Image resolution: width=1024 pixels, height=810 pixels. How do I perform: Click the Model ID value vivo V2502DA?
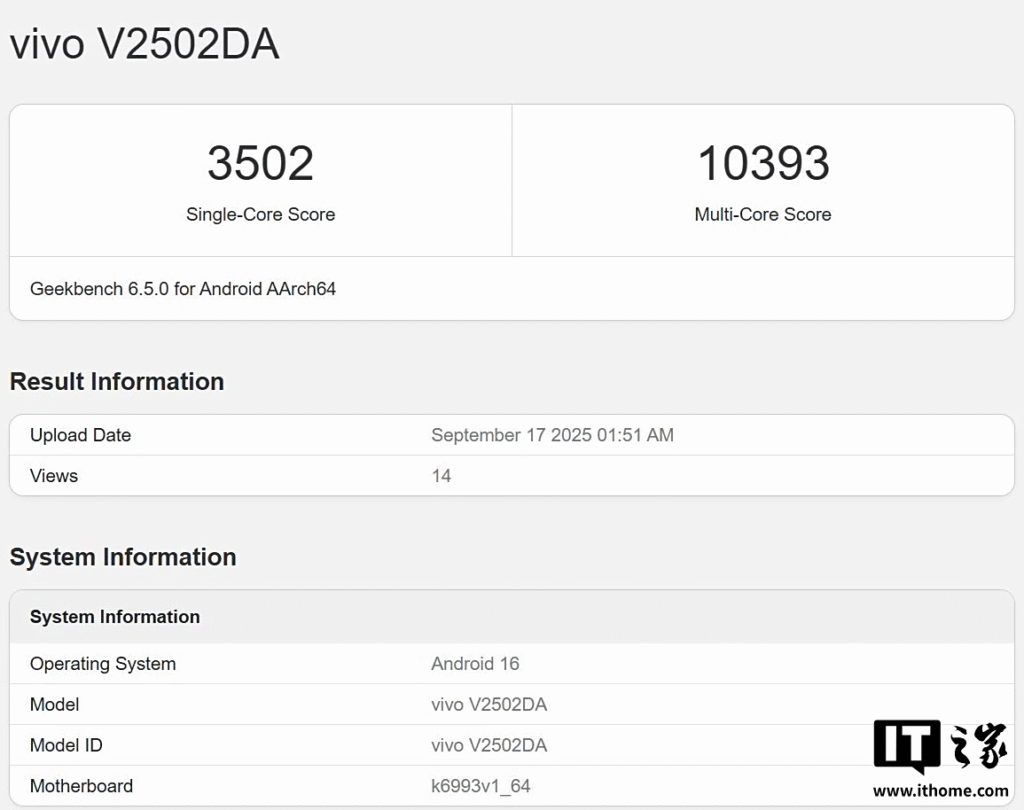tap(489, 746)
